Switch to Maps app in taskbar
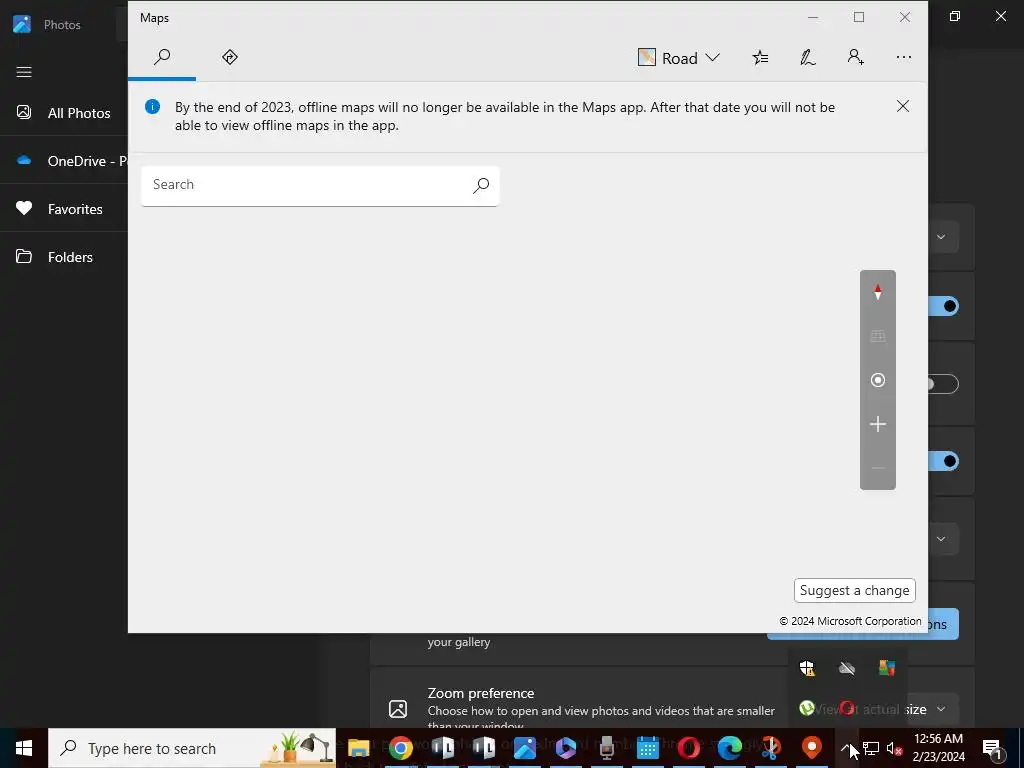1024x768 pixels. [812, 748]
